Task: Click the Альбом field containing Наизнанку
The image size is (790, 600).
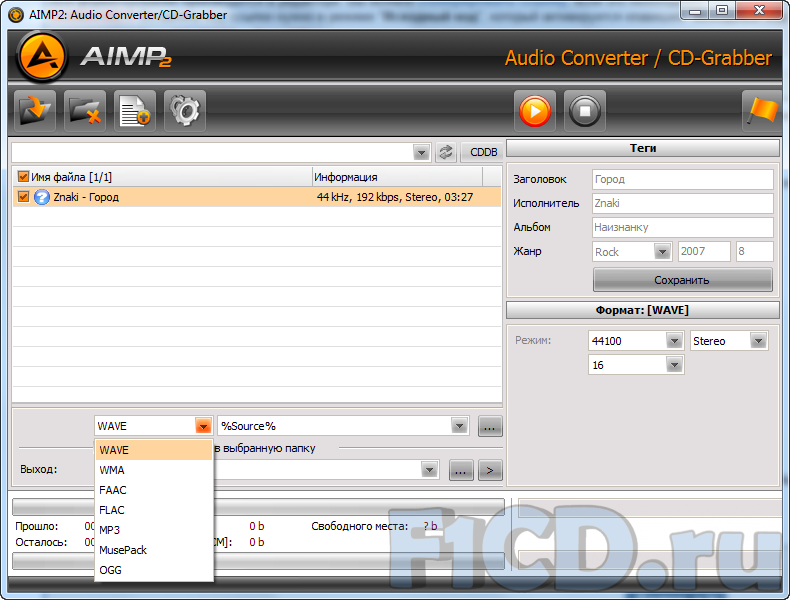Action: [683, 227]
